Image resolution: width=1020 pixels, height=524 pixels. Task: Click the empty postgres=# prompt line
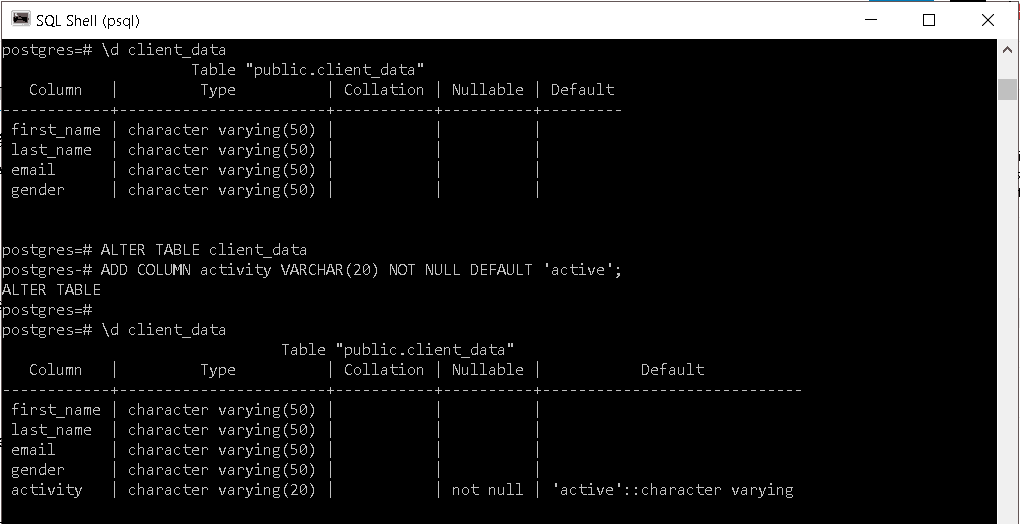(x=47, y=310)
